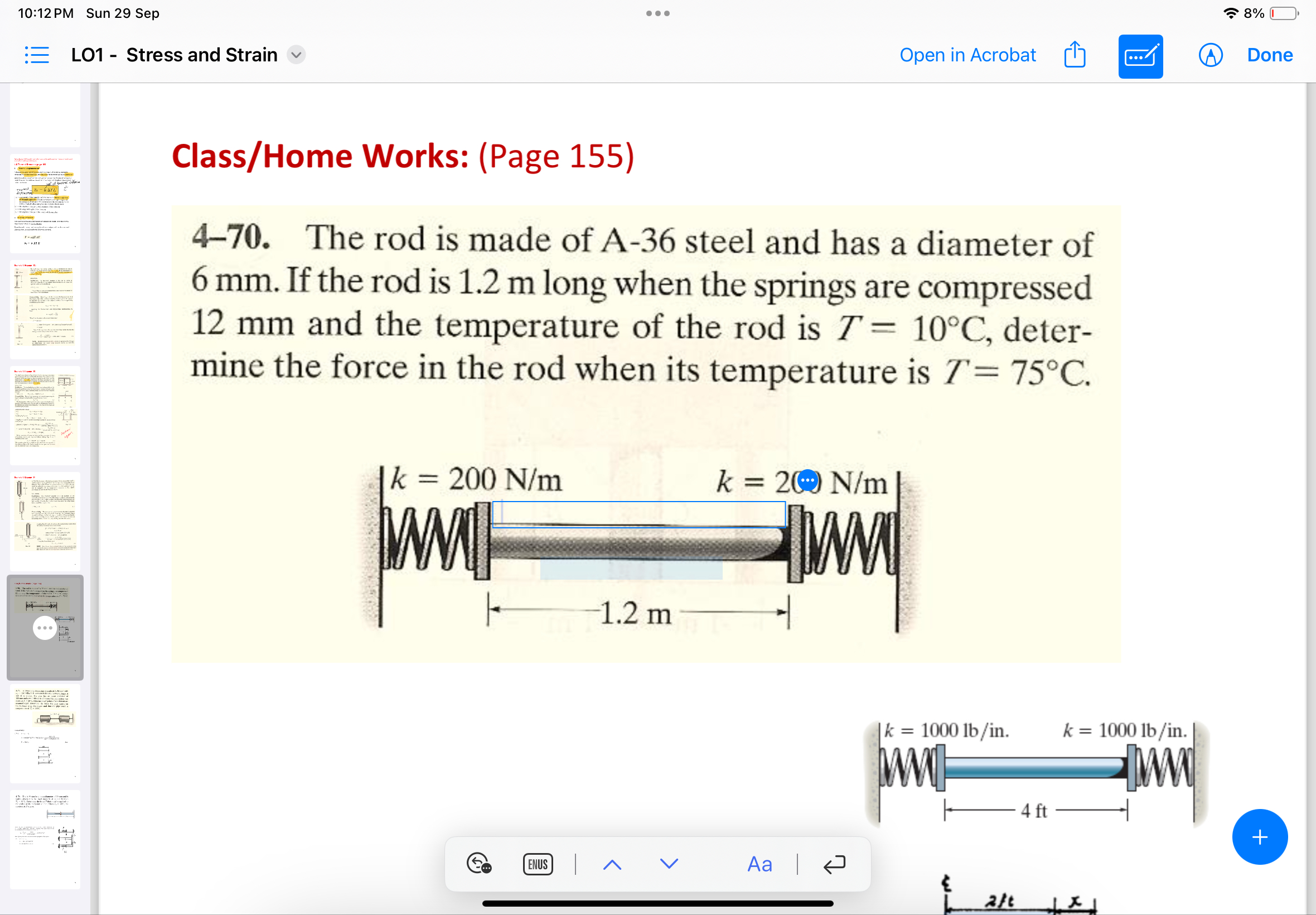The height and width of the screenshot is (915, 1316).
Task: Select the second page thumbnail with yellow highlights
Action: point(45,203)
